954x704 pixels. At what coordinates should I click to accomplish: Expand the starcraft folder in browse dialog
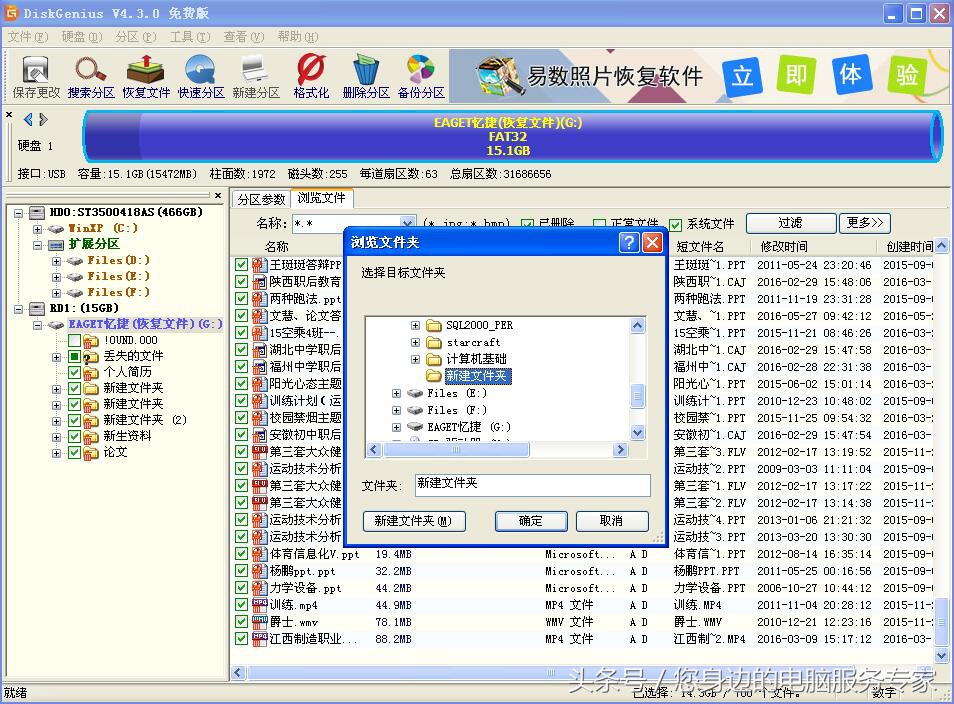coord(416,342)
